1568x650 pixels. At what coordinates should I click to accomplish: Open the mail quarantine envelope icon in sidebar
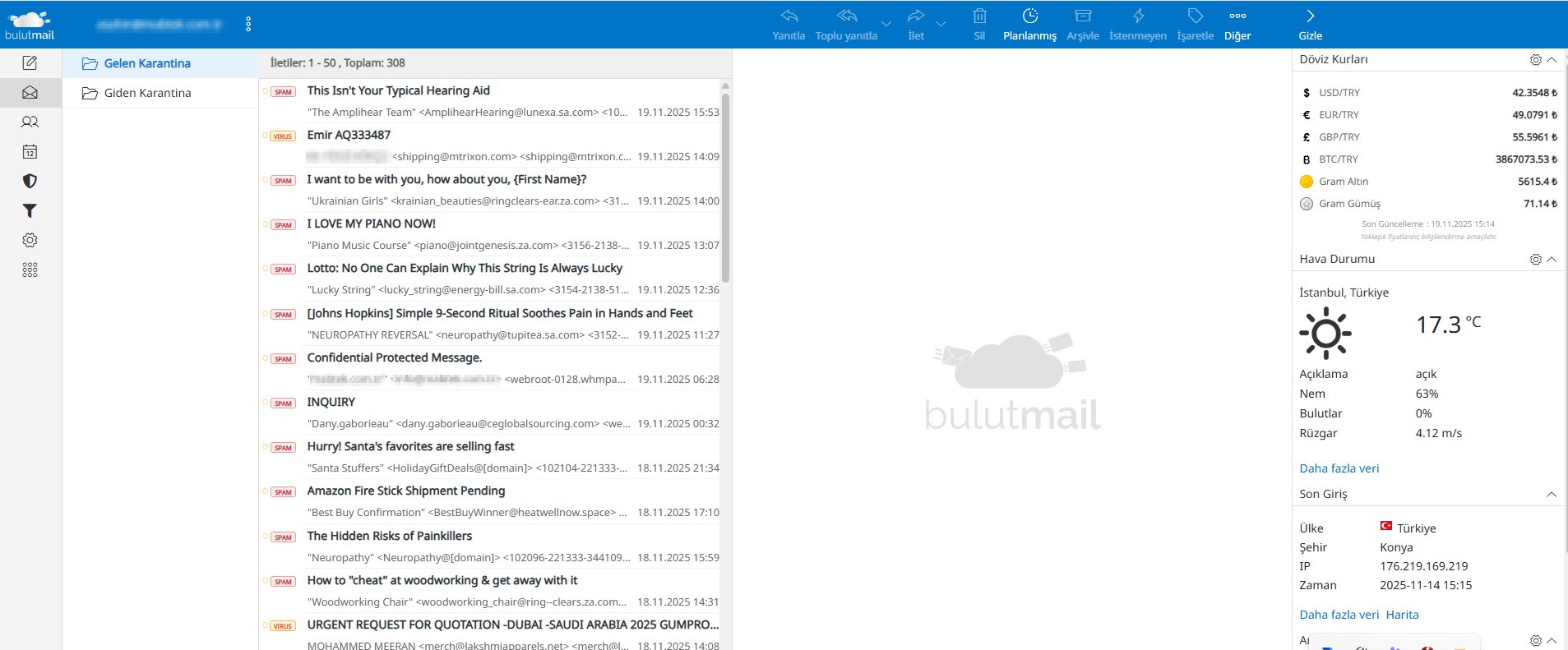(30, 92)
